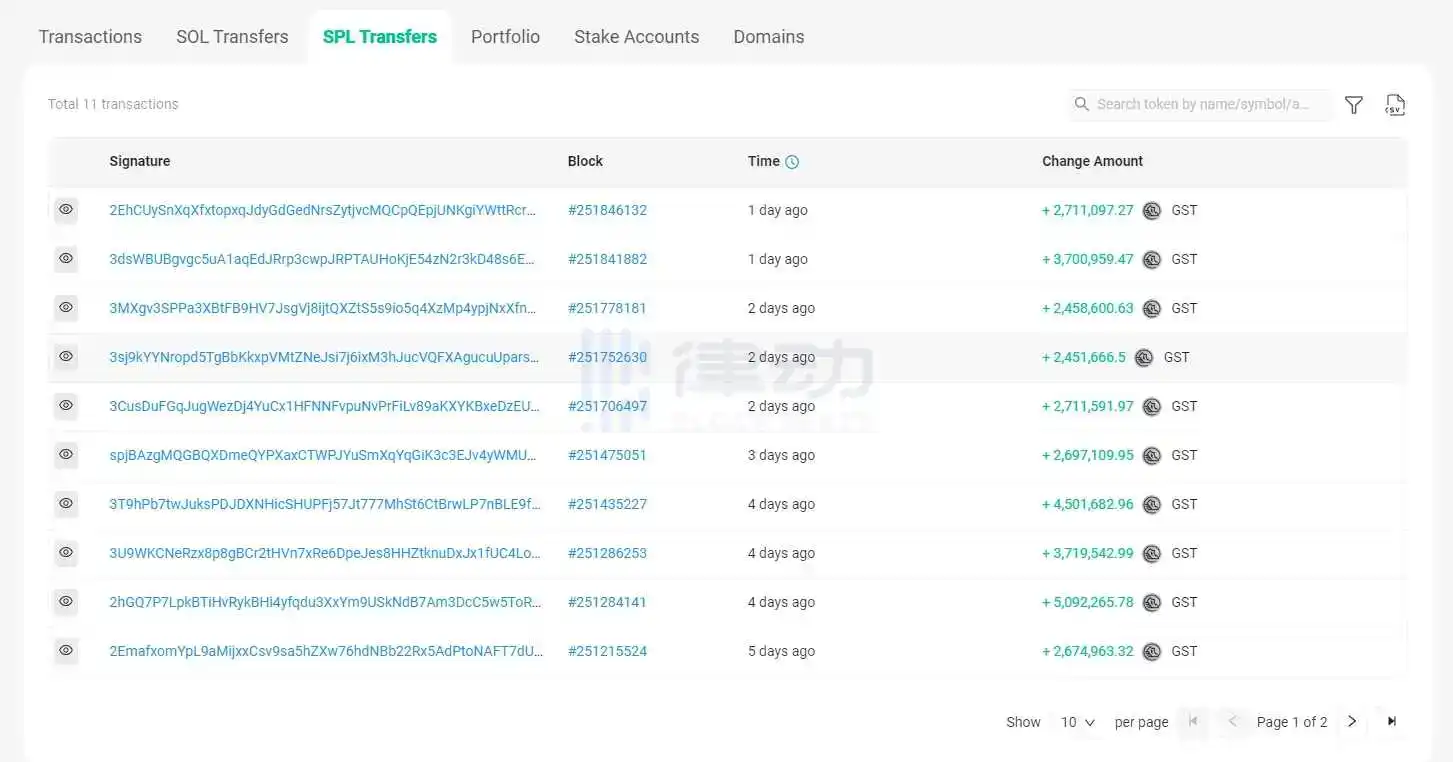
Task: Switch to the Portfolio tab
Action: 505,37
